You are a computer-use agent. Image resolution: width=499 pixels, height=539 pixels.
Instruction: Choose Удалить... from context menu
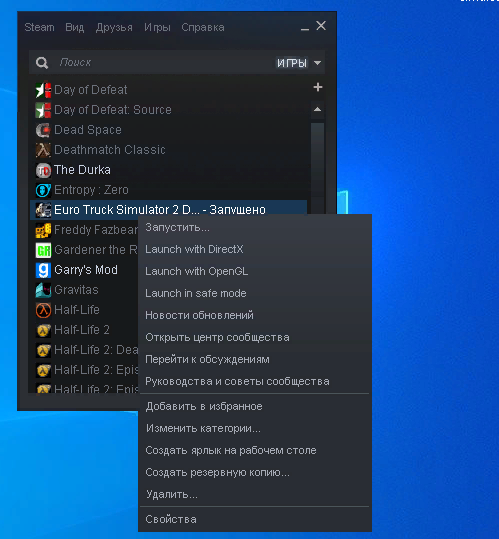coord(255,494)
